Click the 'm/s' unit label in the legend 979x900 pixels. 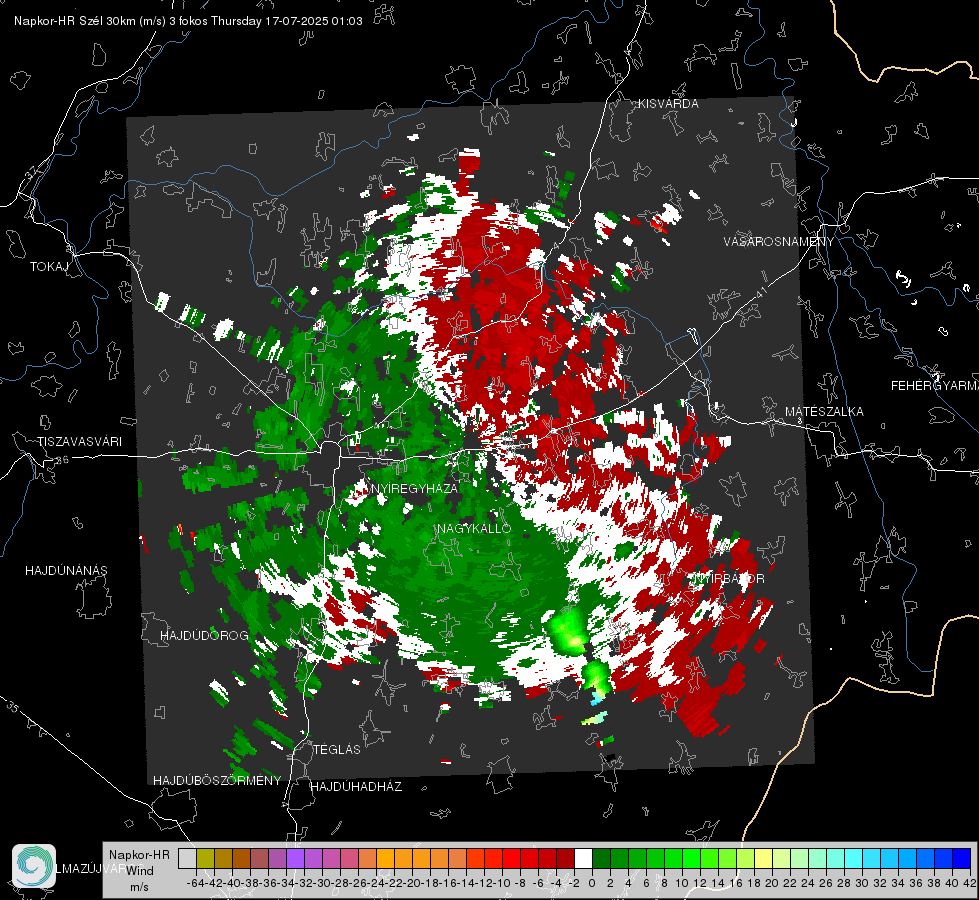(139, 886)
